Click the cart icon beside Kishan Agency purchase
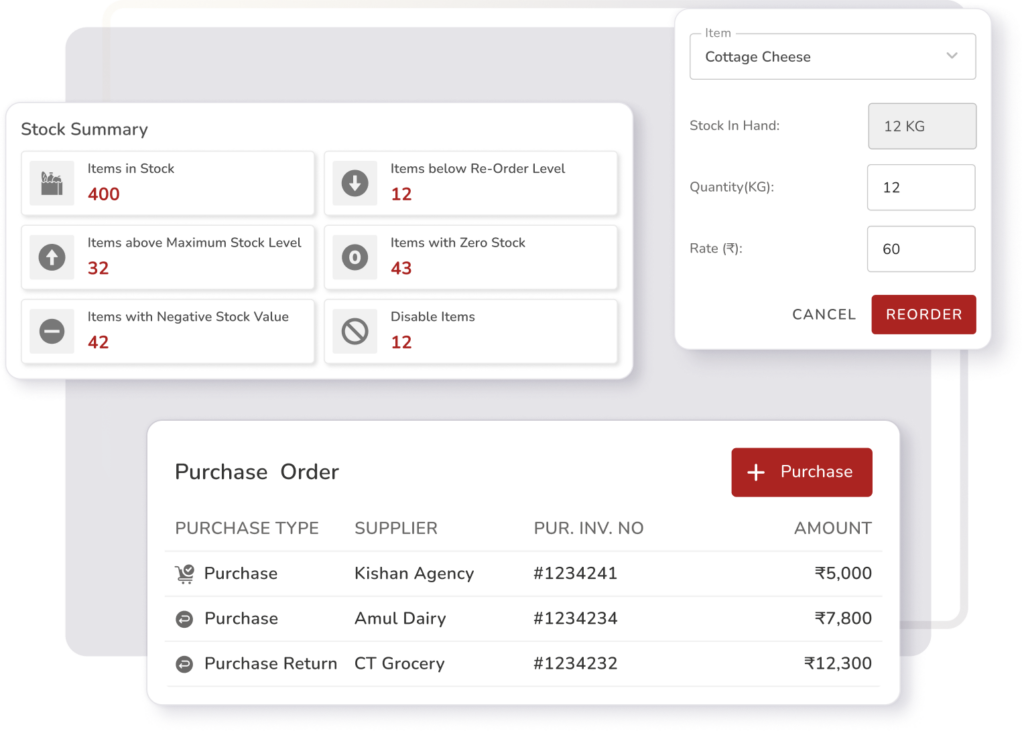 (x=184, y=574)
